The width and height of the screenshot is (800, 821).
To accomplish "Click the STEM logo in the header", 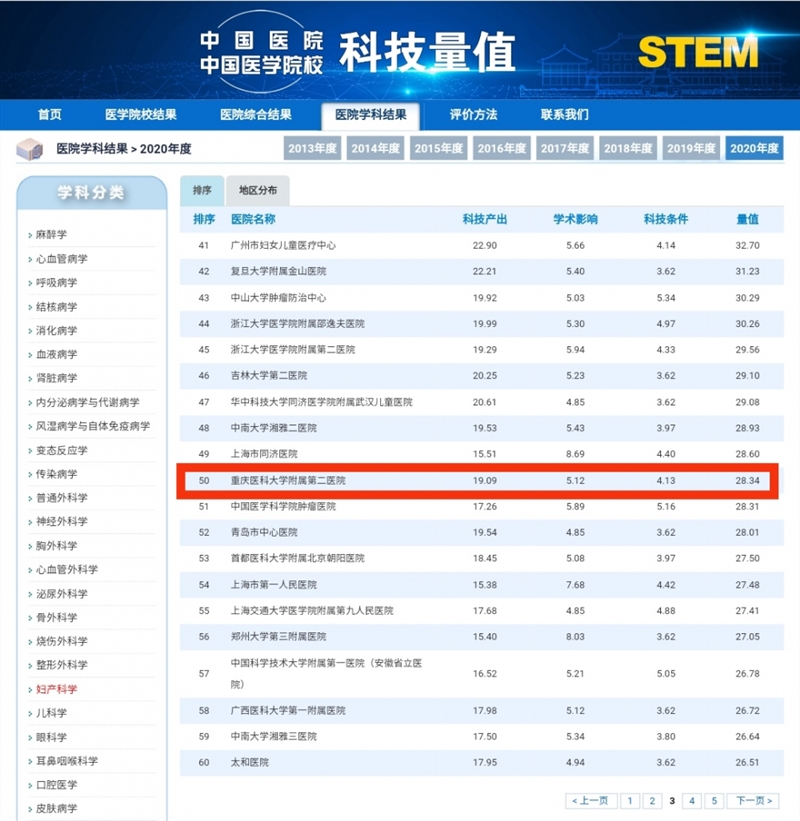I will 697,51.
